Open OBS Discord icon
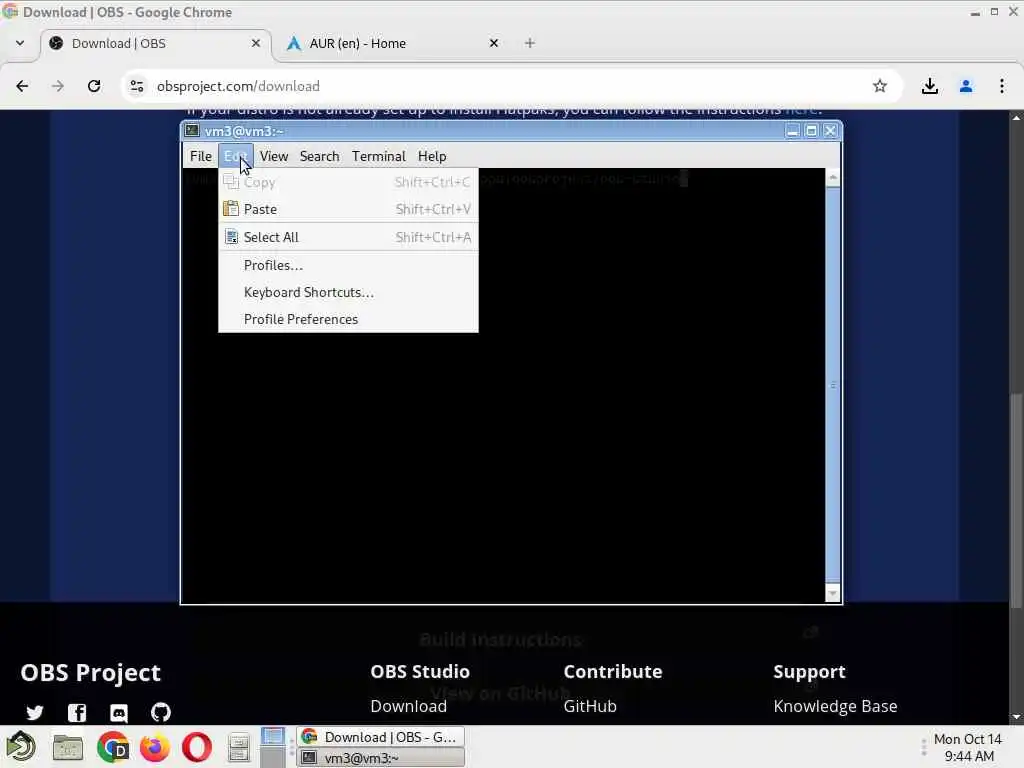 coord(119,712)
